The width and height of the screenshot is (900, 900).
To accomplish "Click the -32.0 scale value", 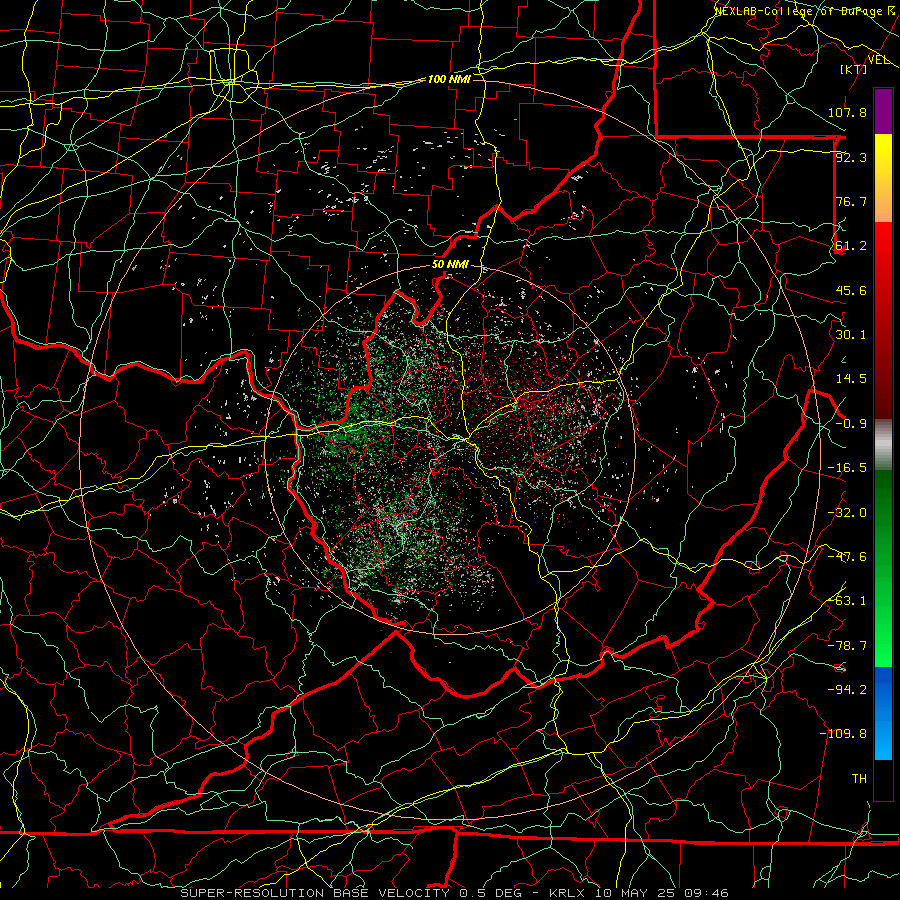I will (x=847, y=513).
